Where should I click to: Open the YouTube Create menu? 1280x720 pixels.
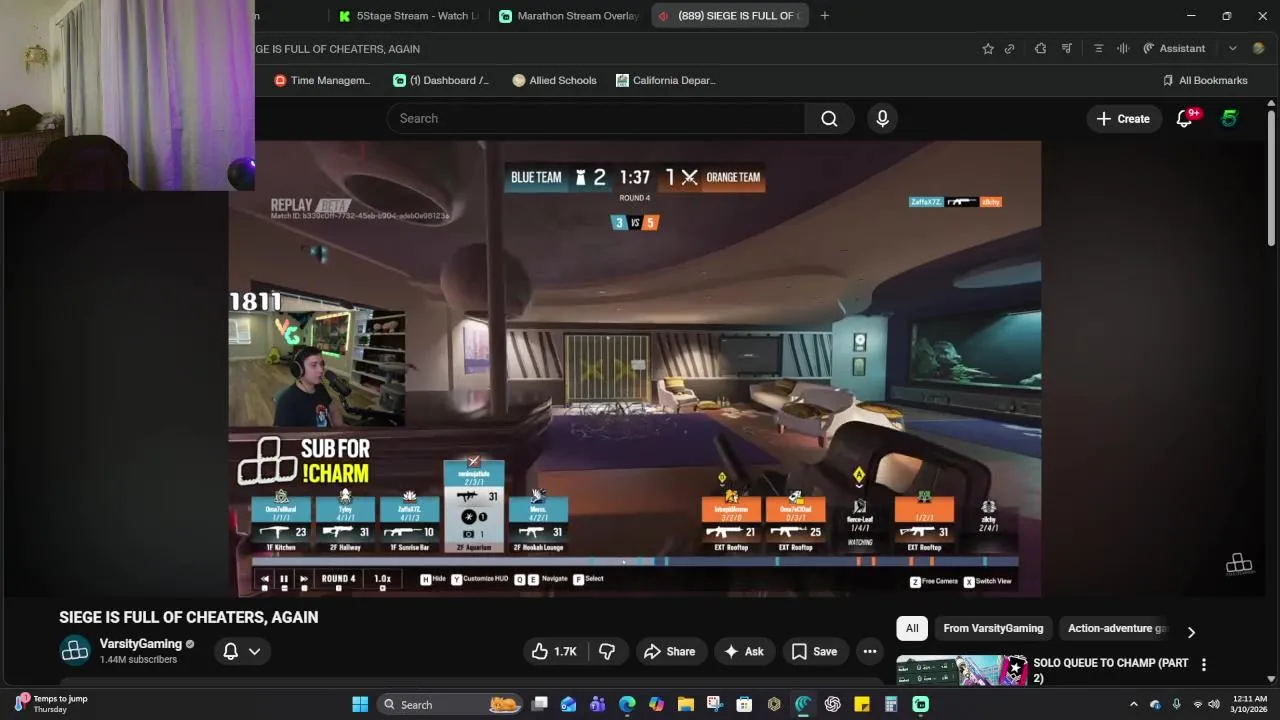tap(1124, 118)
